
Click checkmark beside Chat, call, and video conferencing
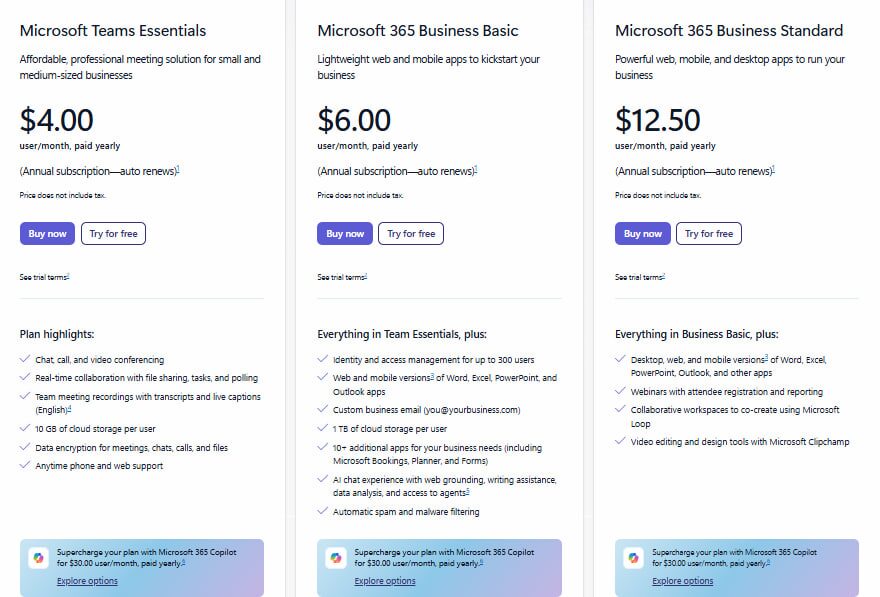24,360
